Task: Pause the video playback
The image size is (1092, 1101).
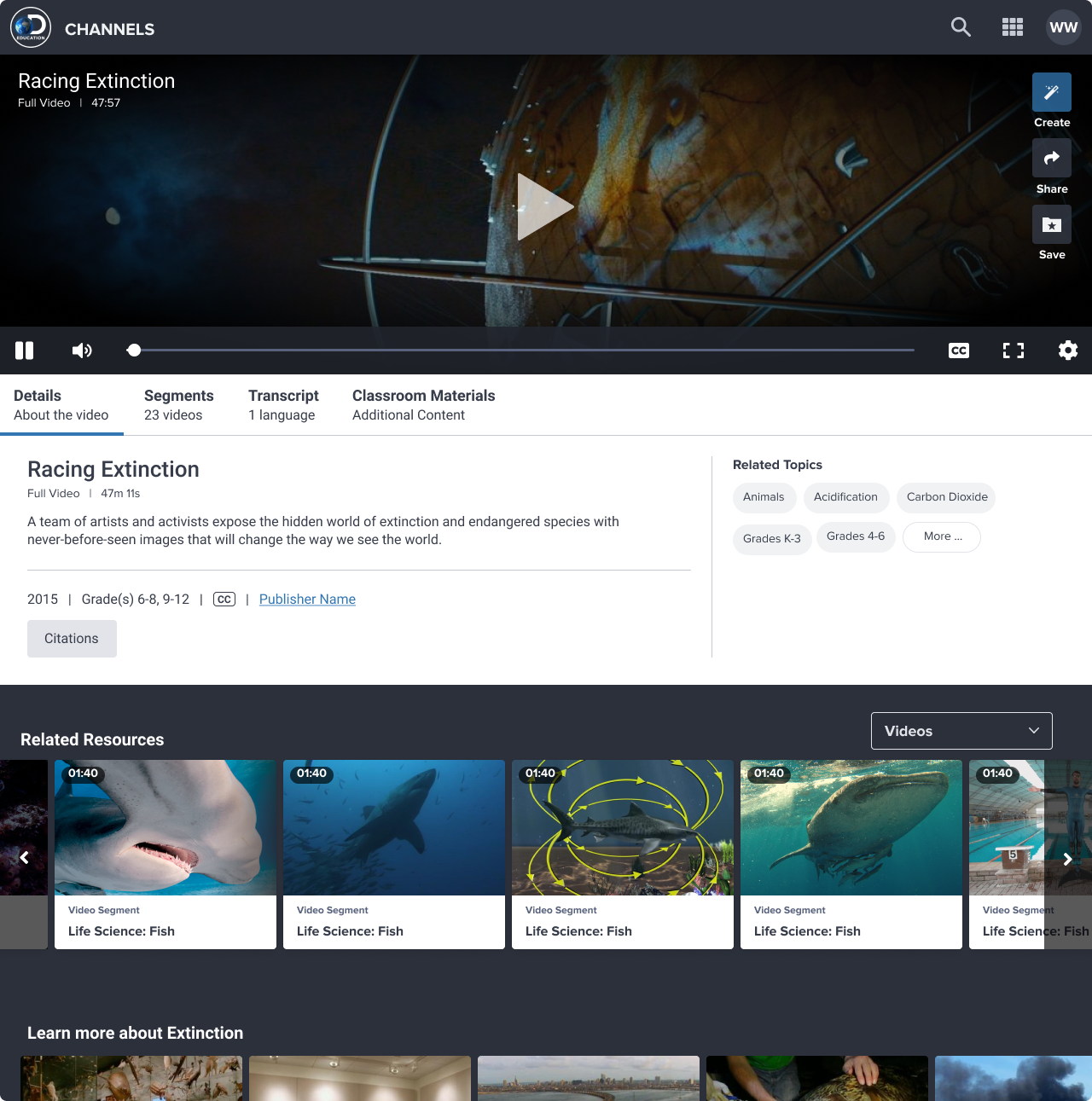Action: coord(24,350)
